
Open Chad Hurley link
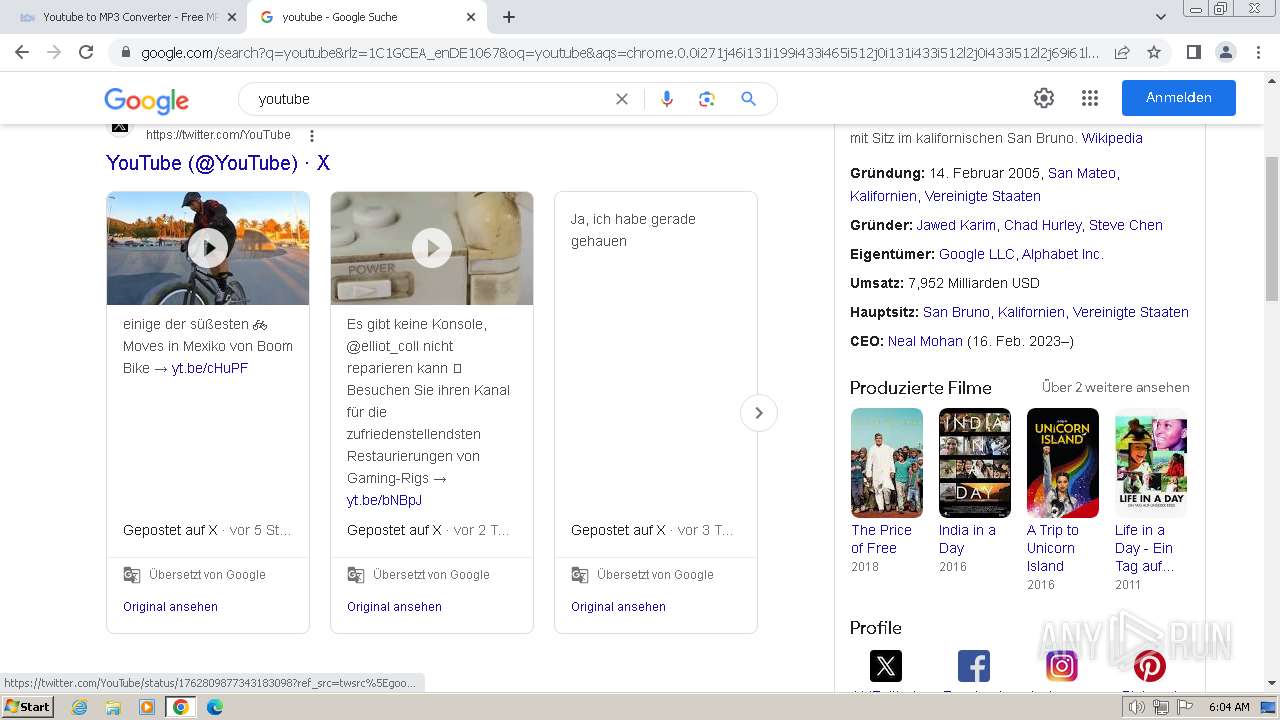click(1043, 225)
